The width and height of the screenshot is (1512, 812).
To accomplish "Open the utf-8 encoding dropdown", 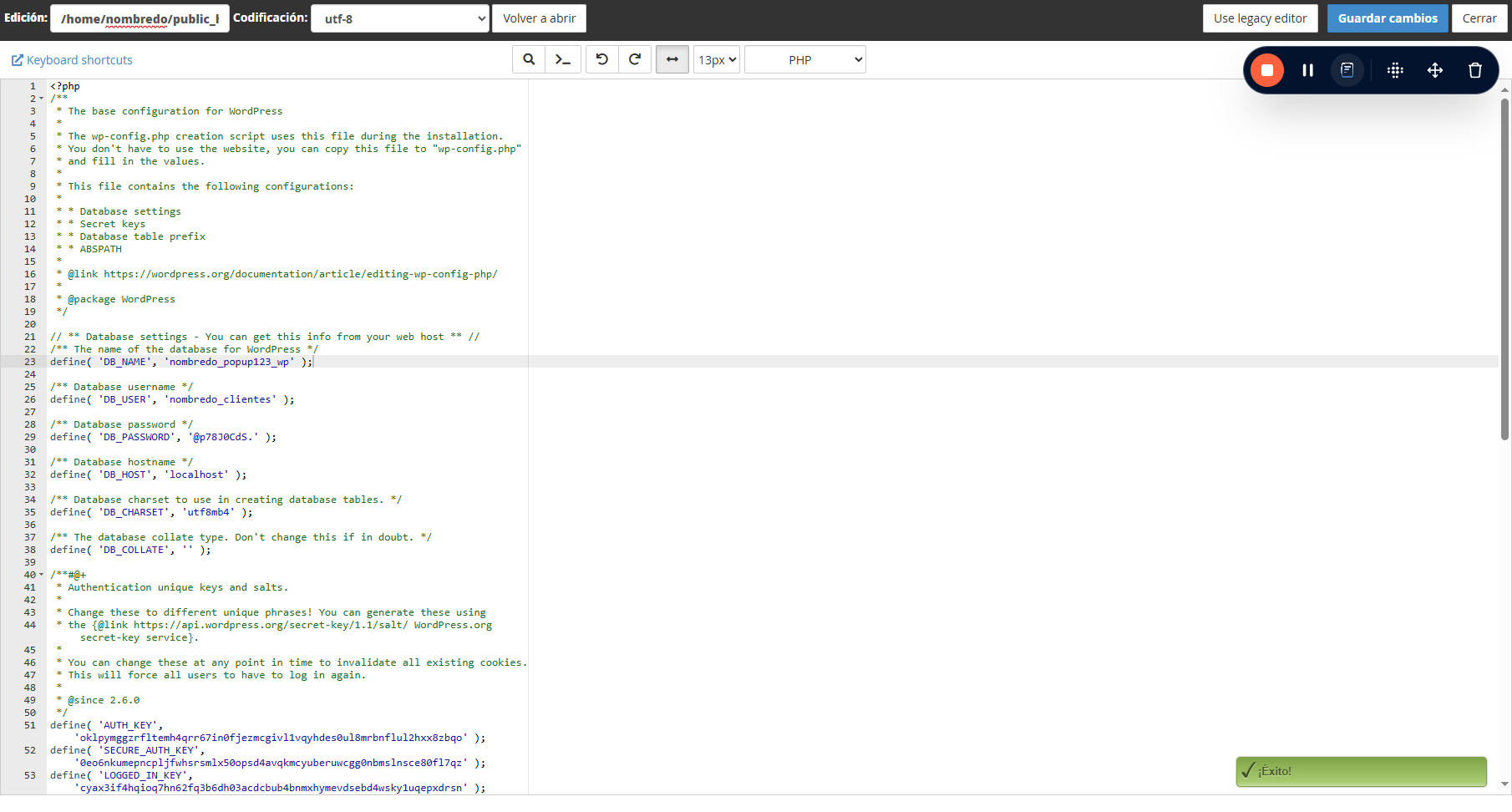I will pyautogui.click(x=400, y=18).
